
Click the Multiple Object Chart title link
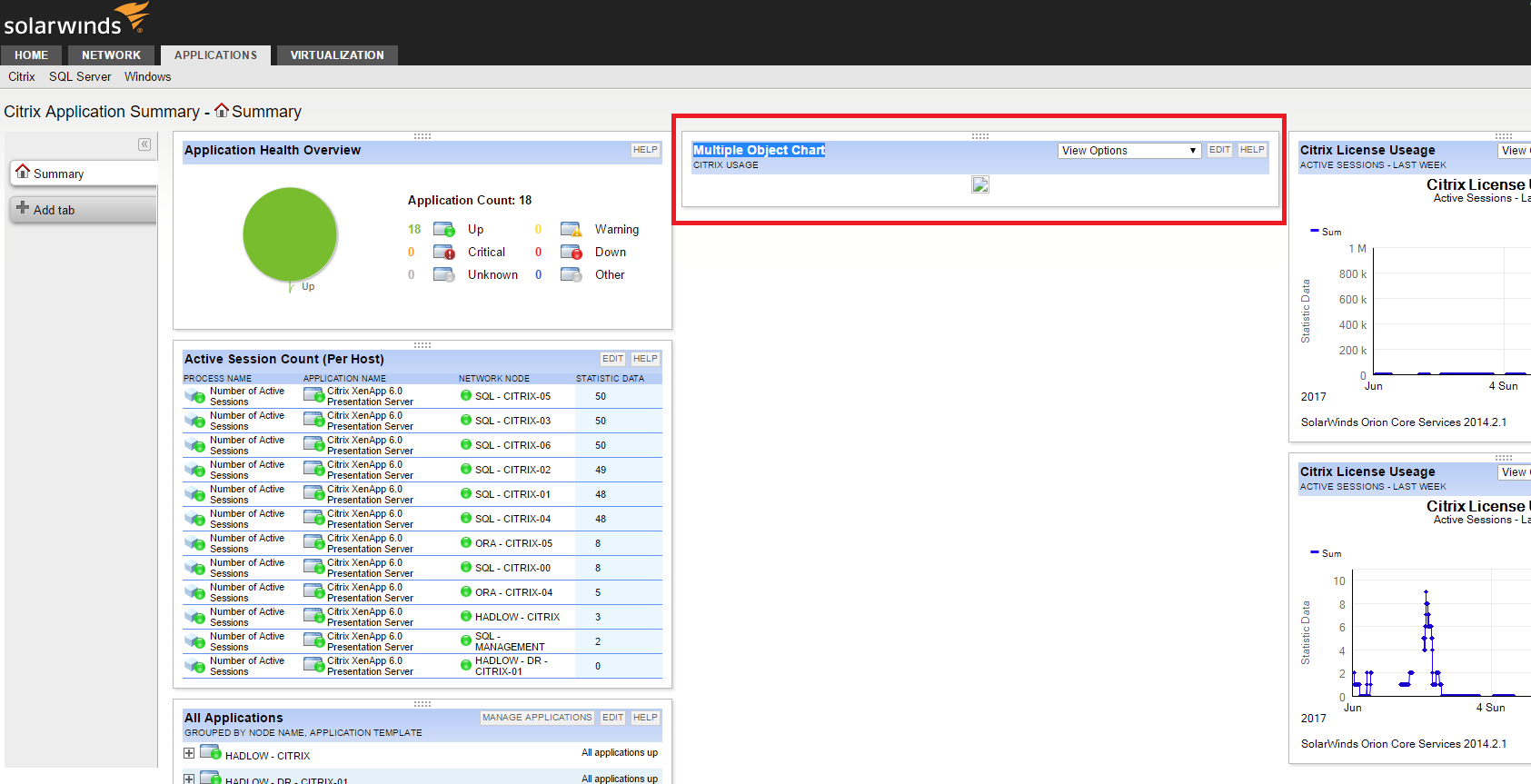tap(759, 150)
